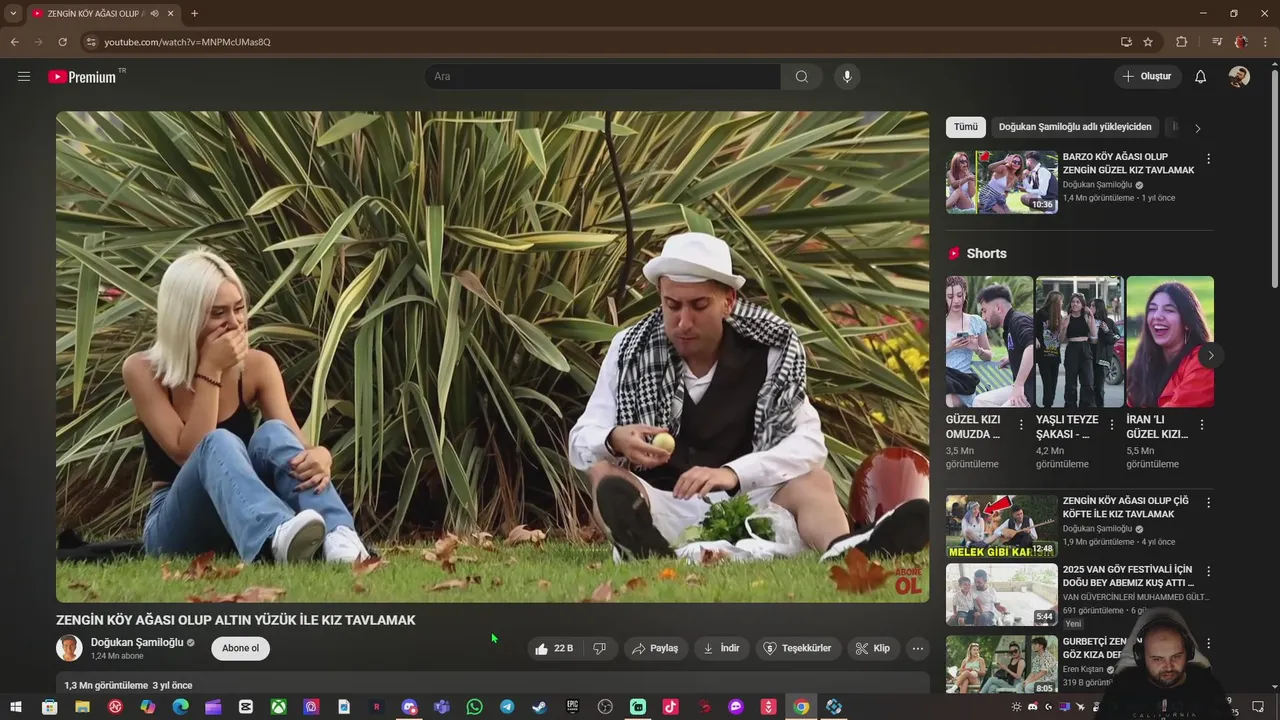Reload the page
The height and width of the screenshot is (720, 1280).
62,42
